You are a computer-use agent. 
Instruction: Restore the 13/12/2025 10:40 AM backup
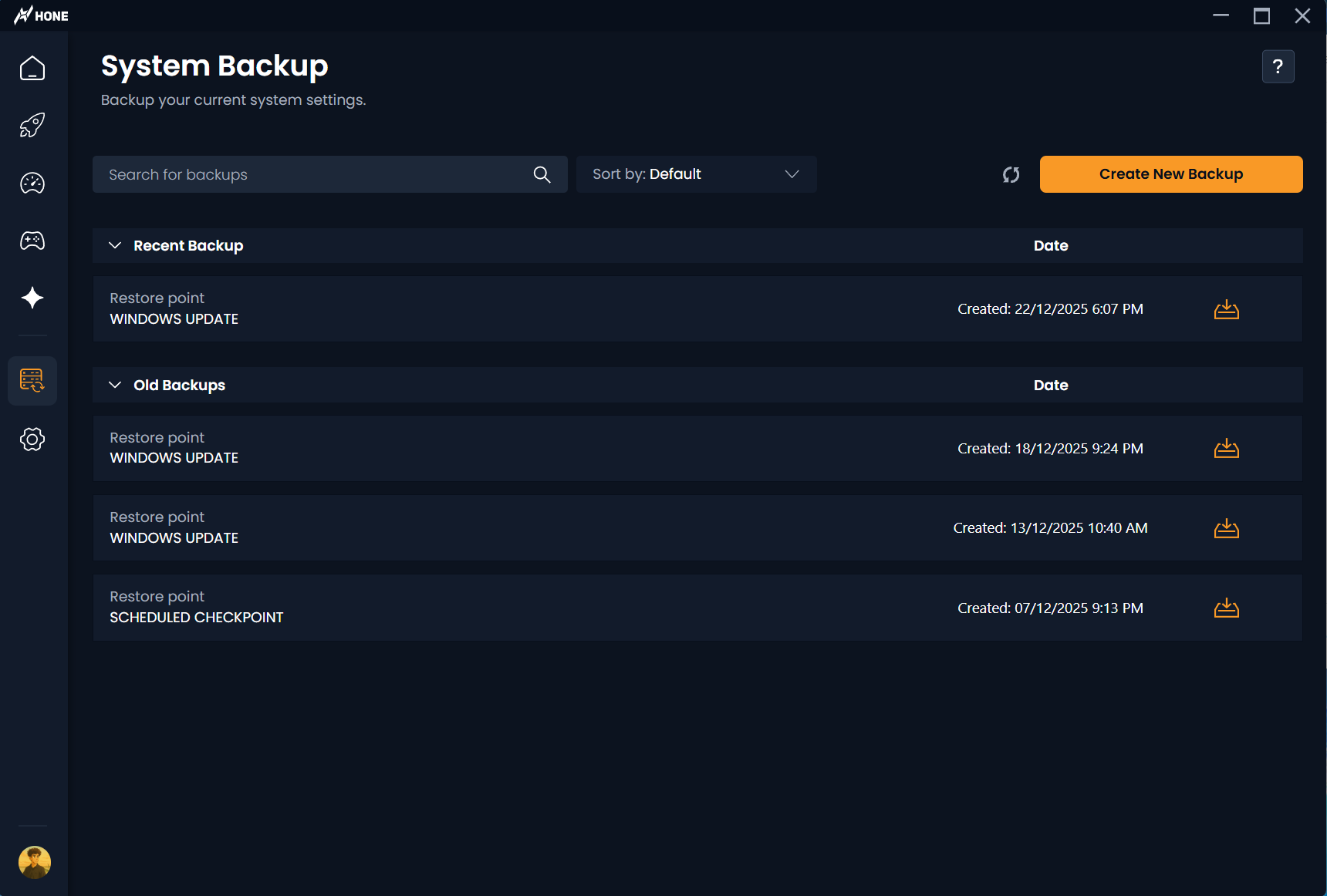[x=1226, y=529]
